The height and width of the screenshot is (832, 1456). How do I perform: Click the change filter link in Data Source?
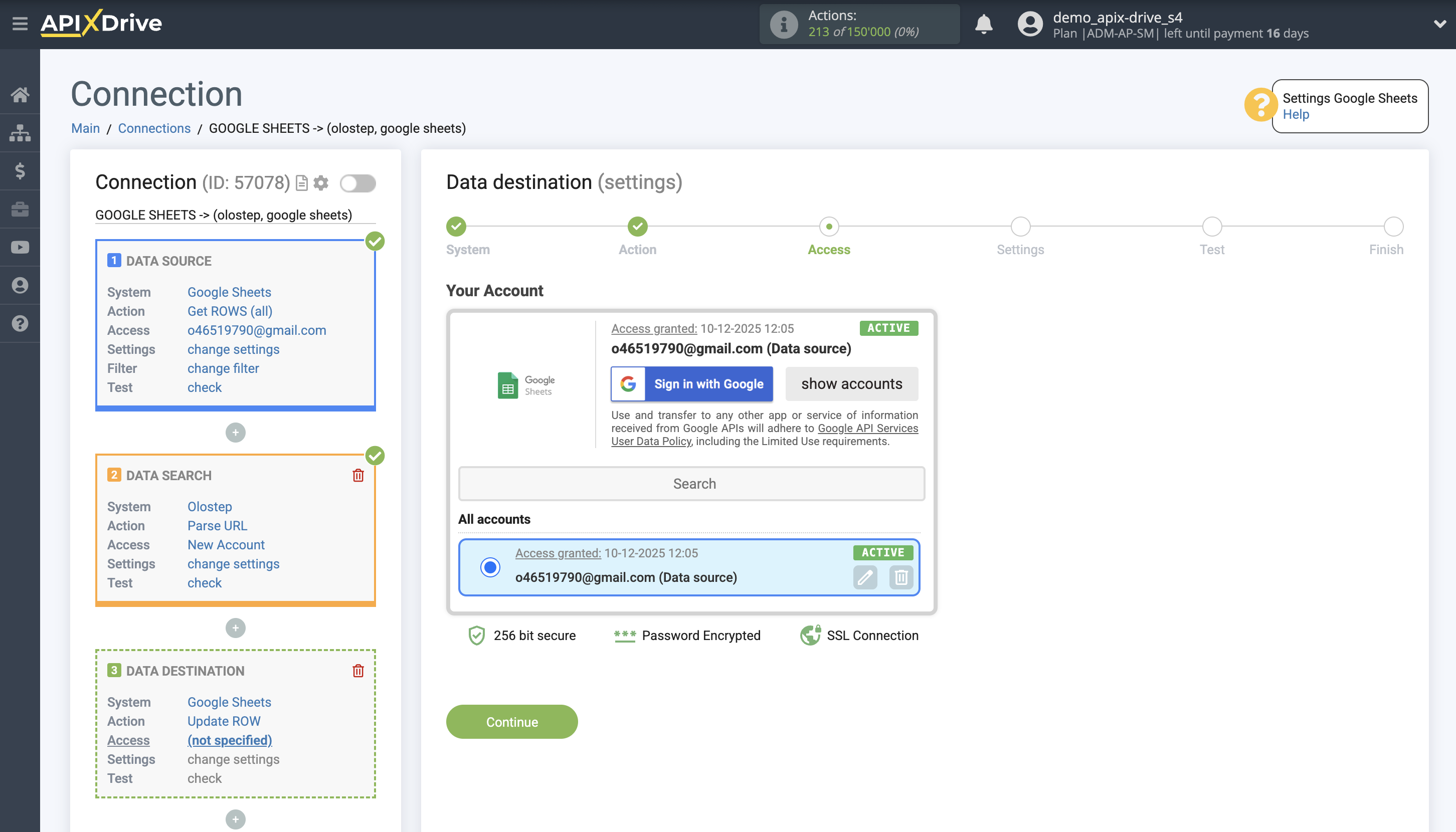tap(223, 368)
